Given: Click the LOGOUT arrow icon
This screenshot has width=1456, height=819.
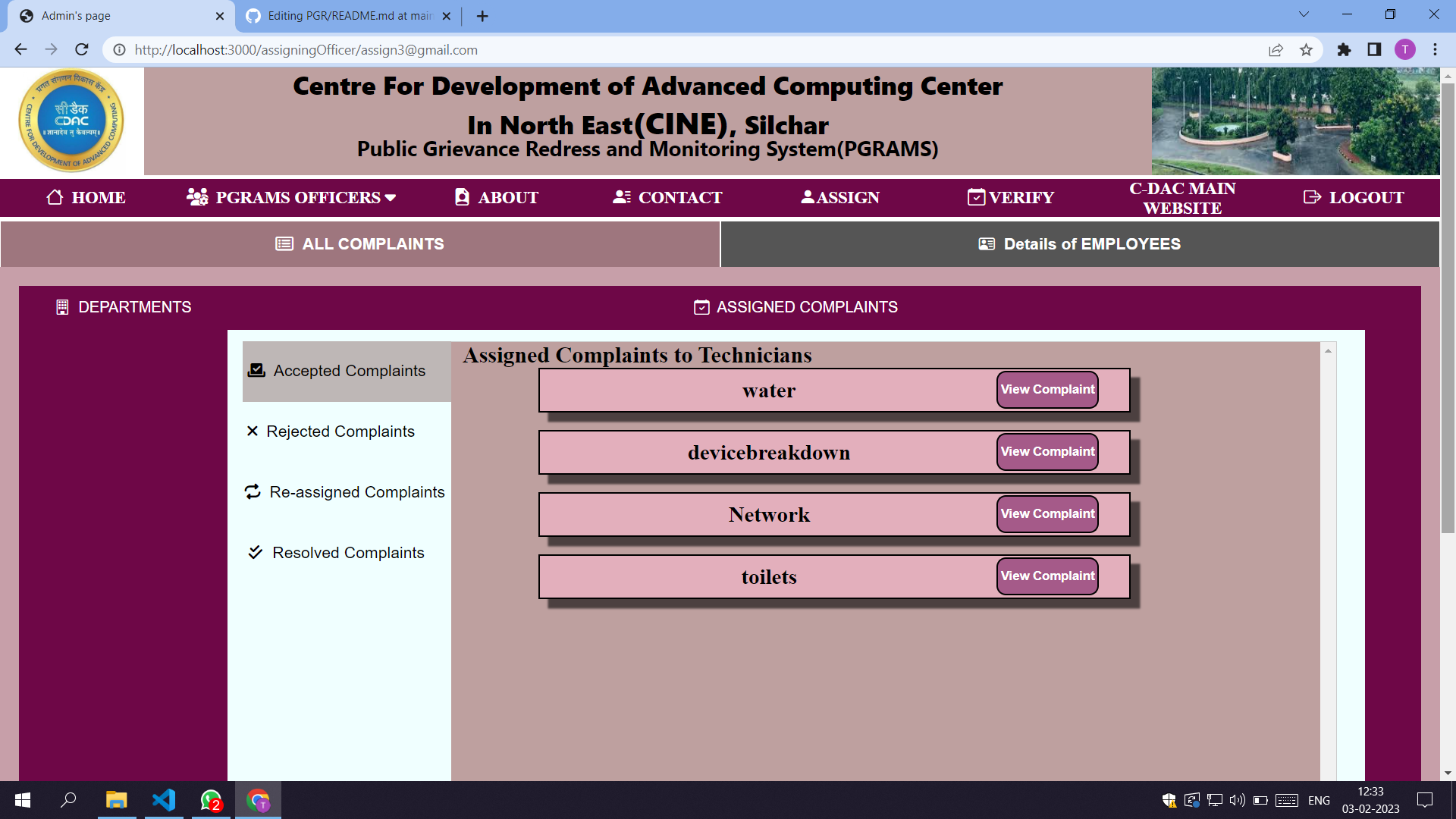Looking at the screenshot, I should [1312, 197].
